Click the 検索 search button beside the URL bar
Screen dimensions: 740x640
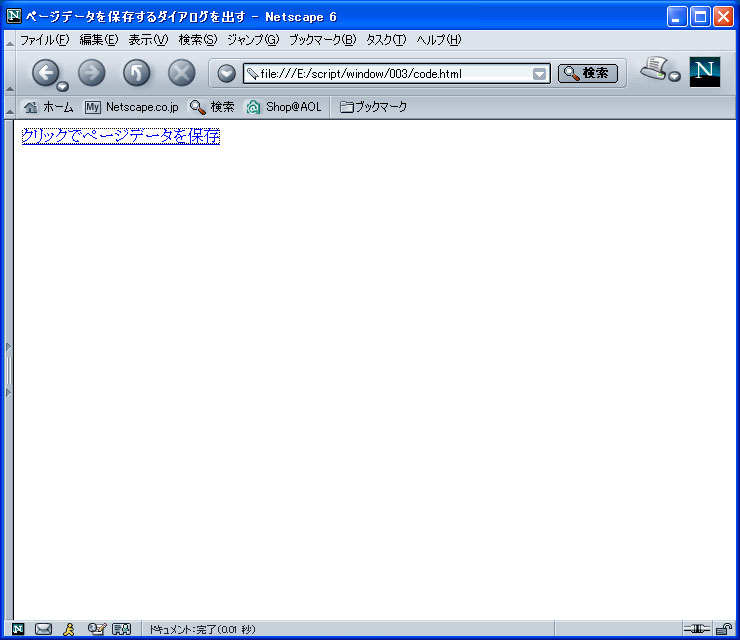tap(588, 73)
